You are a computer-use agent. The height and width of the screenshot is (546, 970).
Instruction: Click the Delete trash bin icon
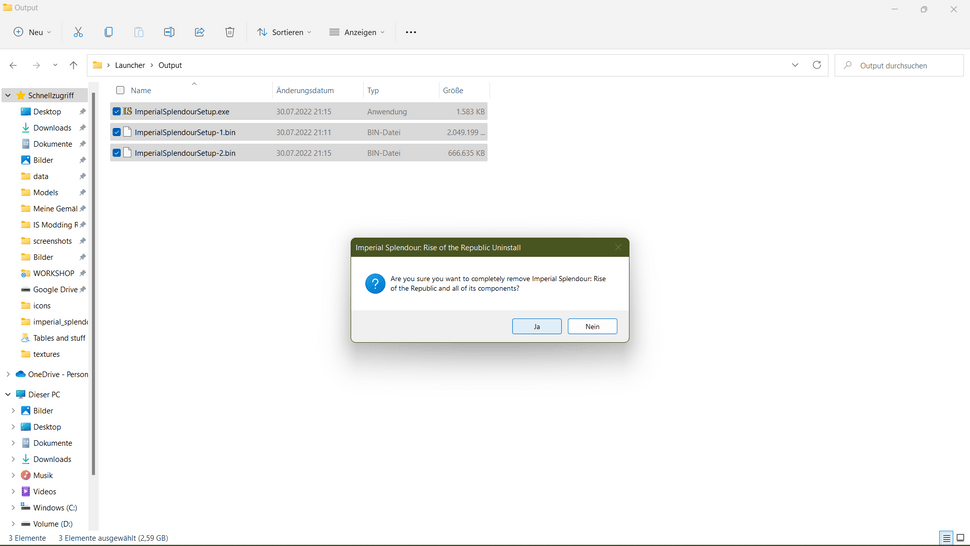pos(229,32)
